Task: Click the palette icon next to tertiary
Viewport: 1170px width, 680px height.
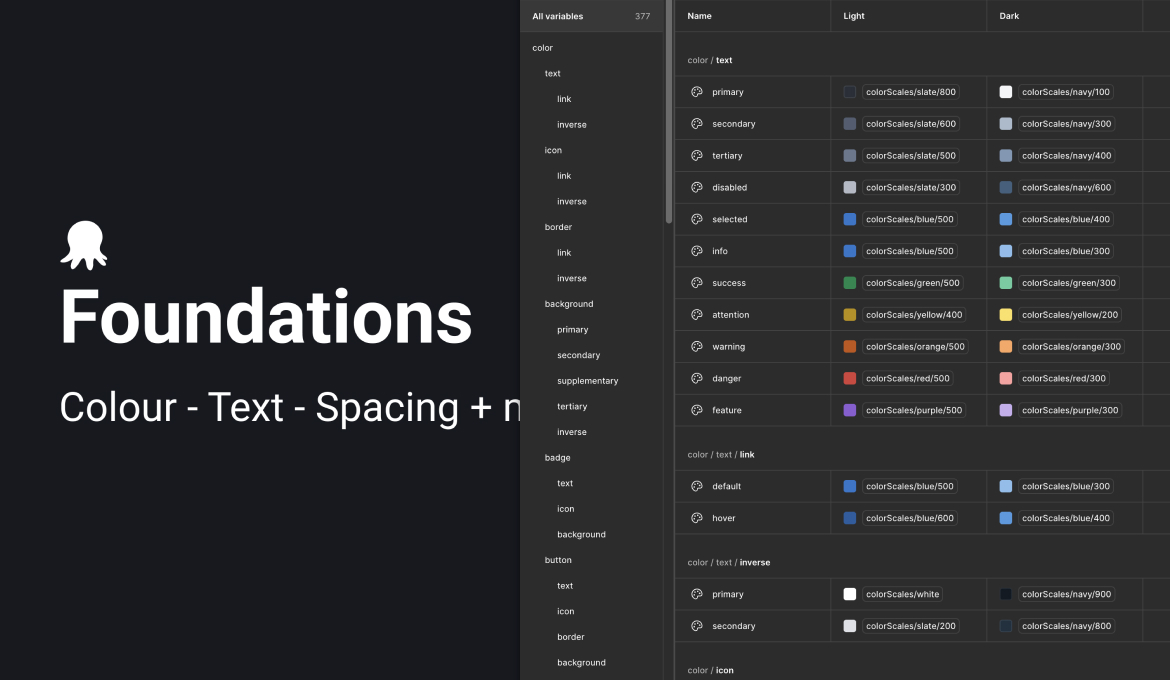Action: 697,156
